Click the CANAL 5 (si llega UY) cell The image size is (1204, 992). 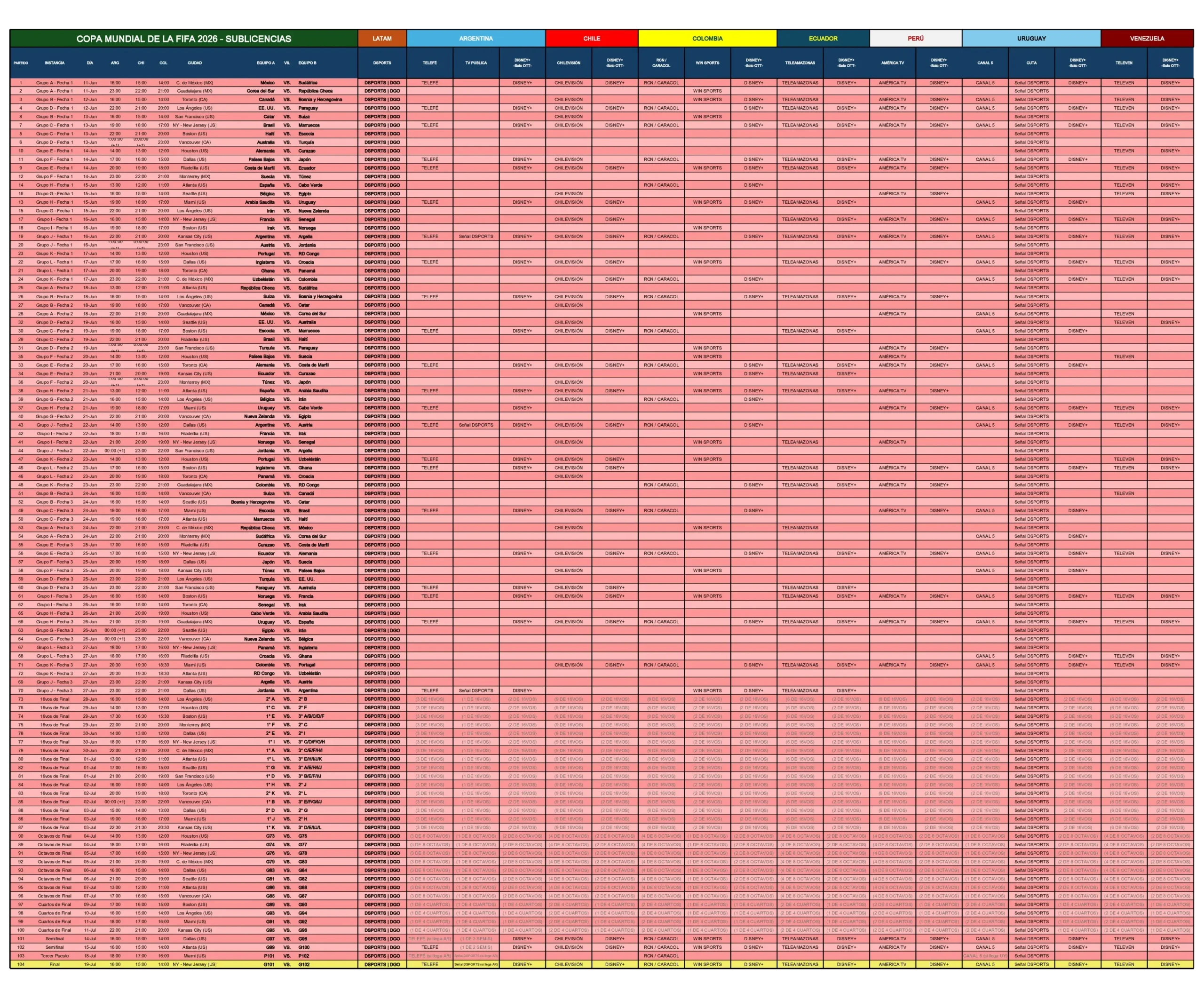985,955
